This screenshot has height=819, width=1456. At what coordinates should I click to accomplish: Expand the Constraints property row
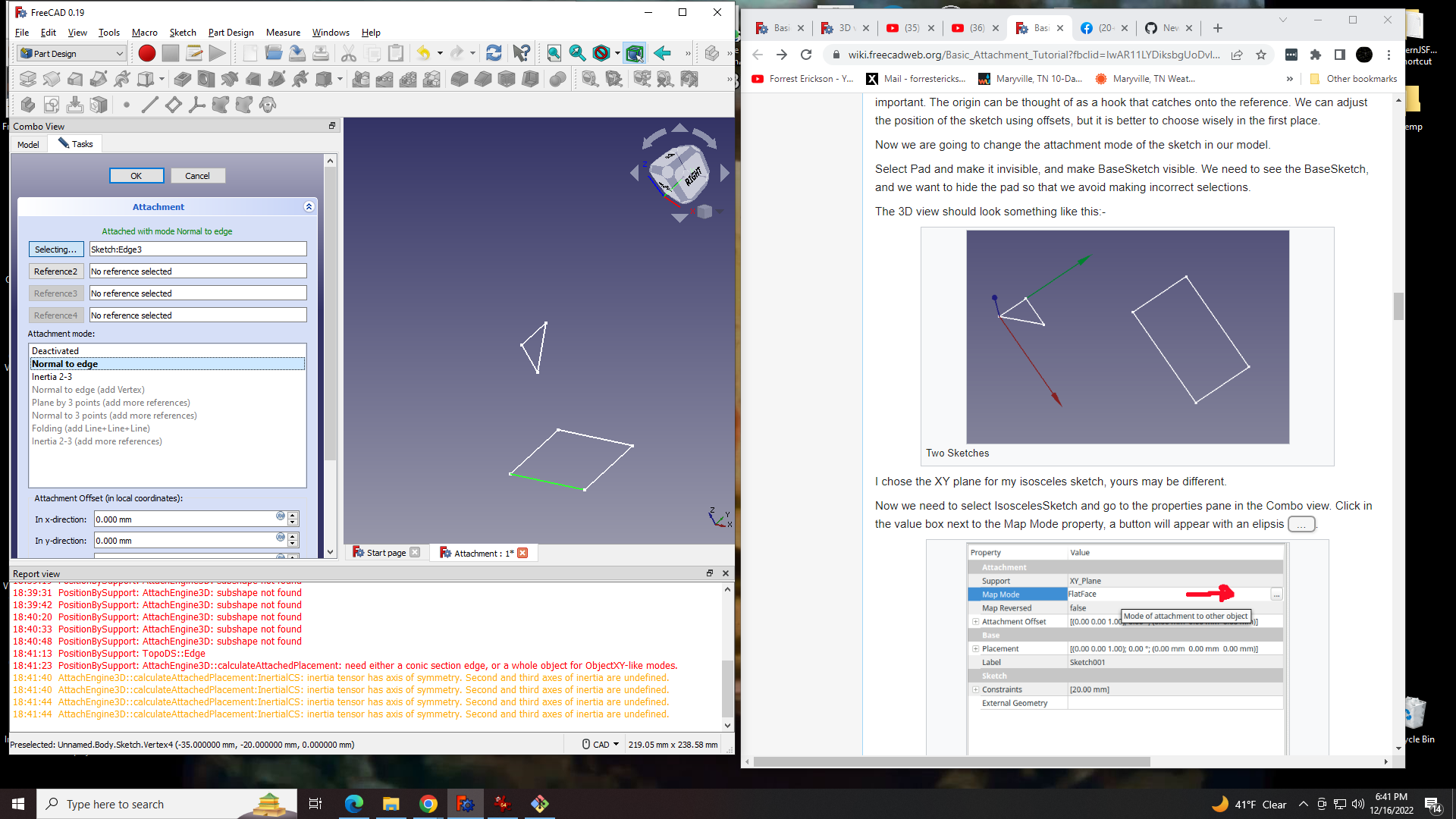[x=976, y=689]
